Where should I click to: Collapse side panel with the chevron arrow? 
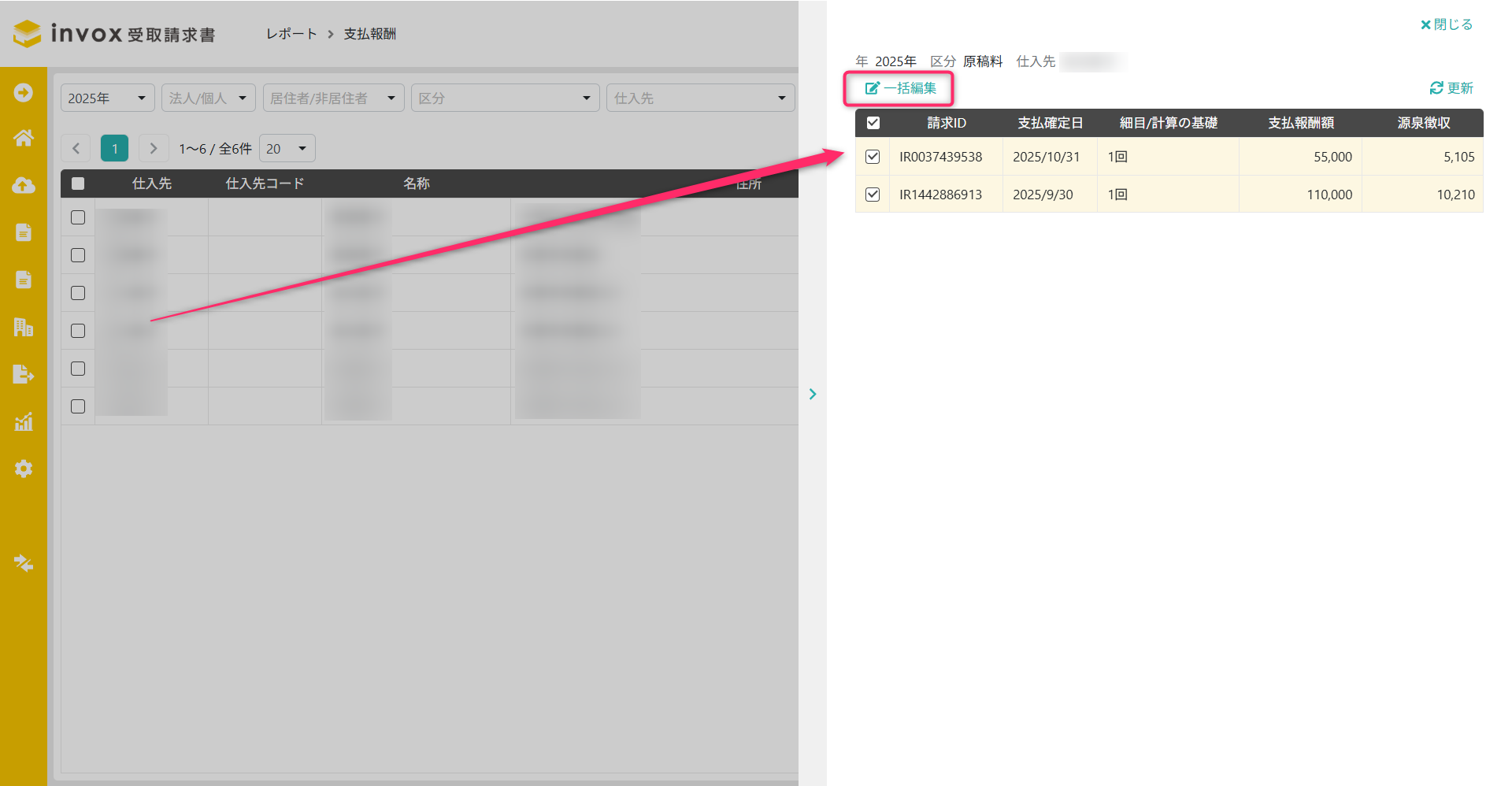(x=813, y=394)
